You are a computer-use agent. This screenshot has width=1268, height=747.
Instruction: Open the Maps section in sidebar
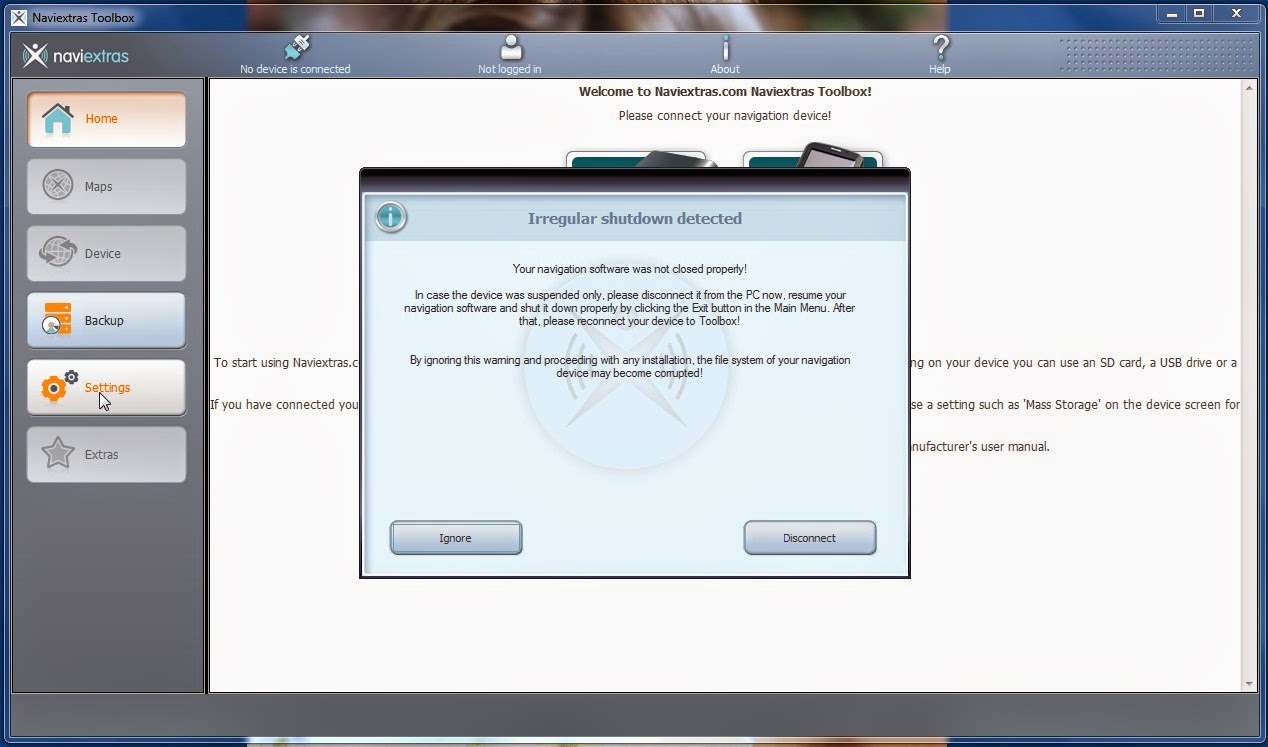pyautogui.click(x=106, y=186)
